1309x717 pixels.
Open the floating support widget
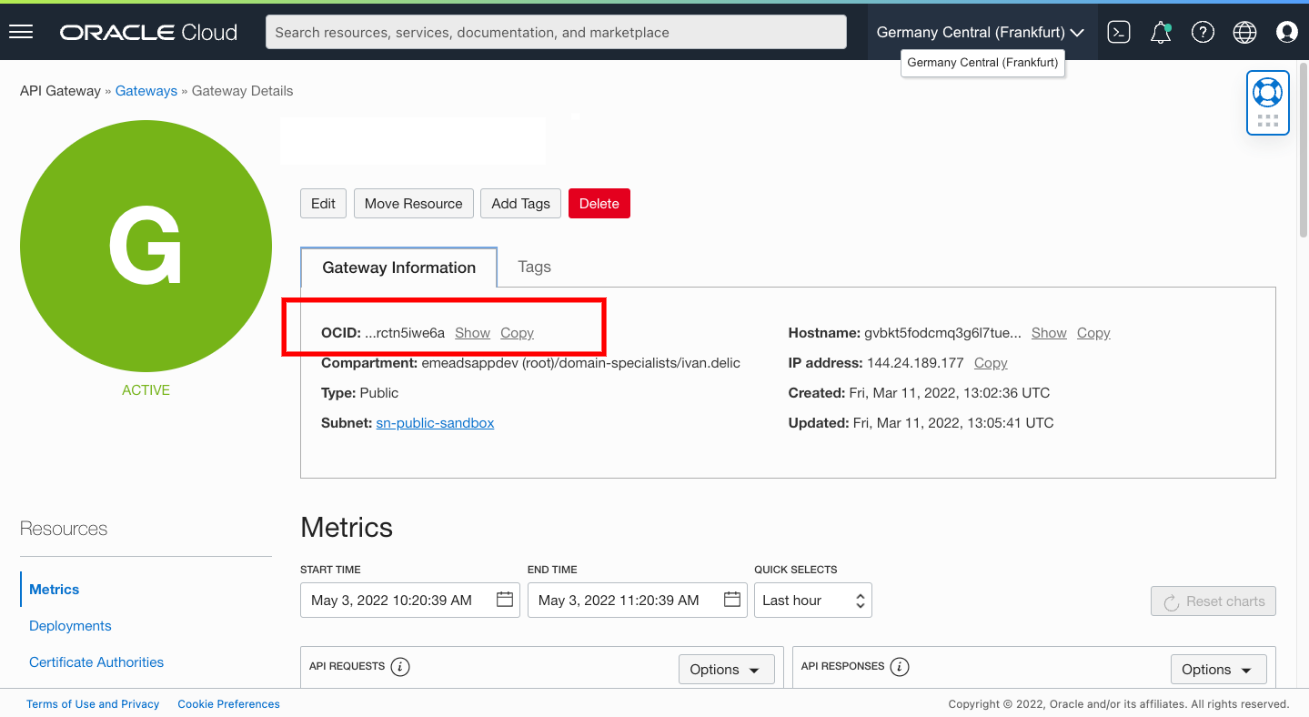[1267, 102]
